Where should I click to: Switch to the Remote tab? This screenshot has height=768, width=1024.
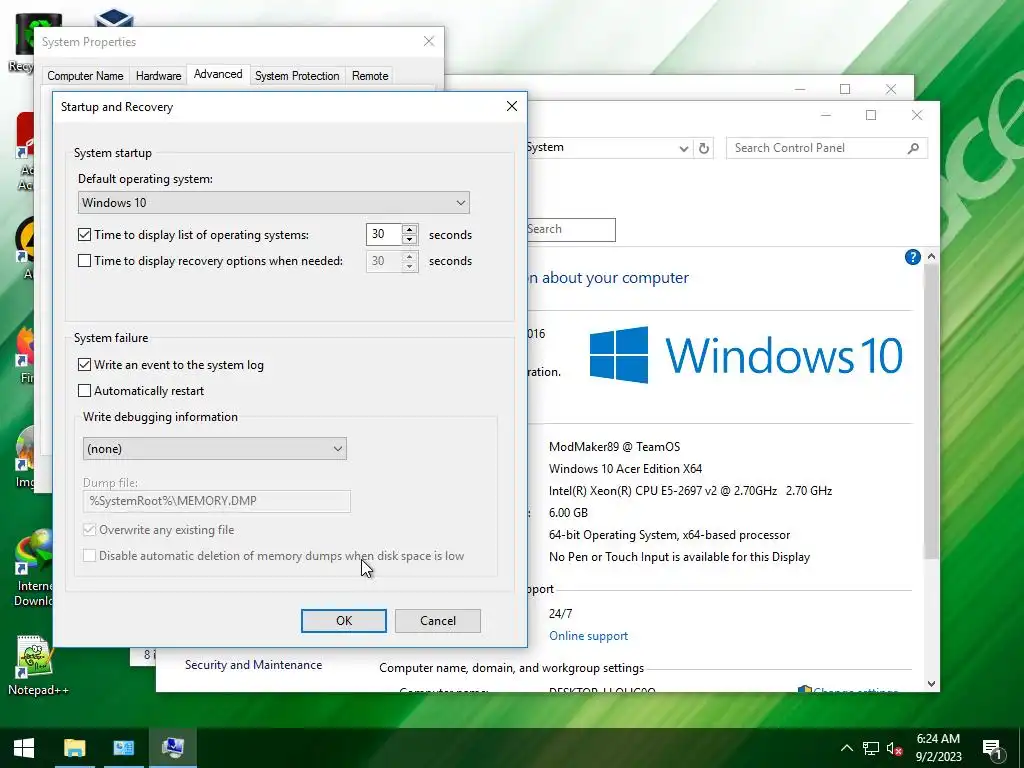coord(370,76)
